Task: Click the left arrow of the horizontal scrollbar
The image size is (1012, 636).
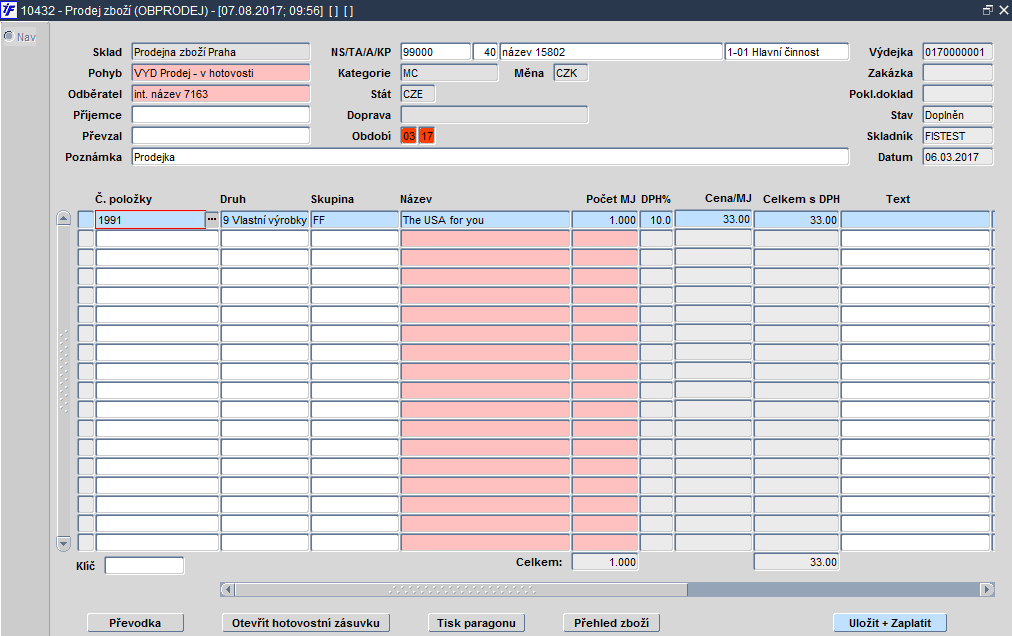Action: [x=227, y=589]
